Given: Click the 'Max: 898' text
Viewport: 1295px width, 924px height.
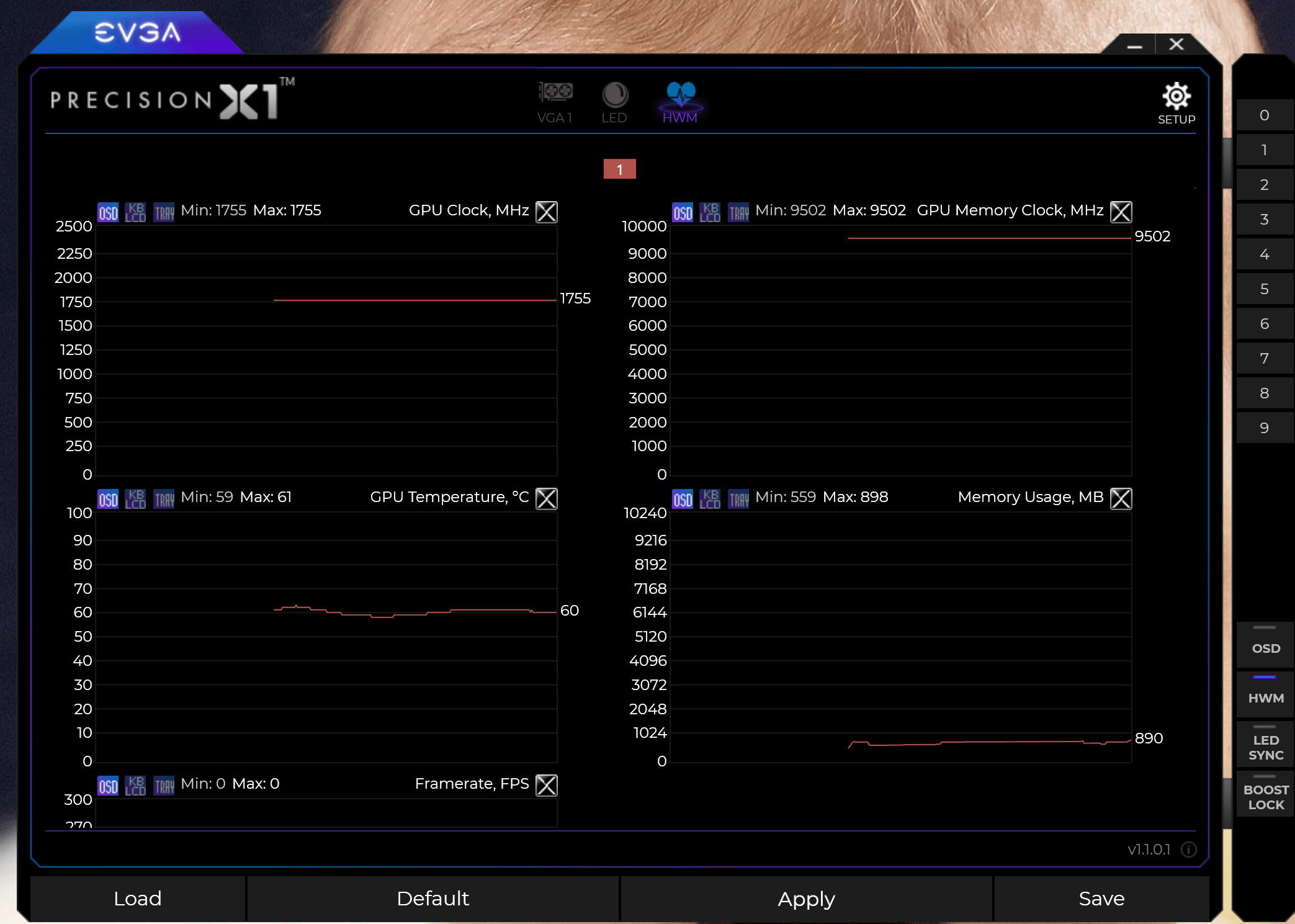Looking at the screenshot, I should [855, 497].
